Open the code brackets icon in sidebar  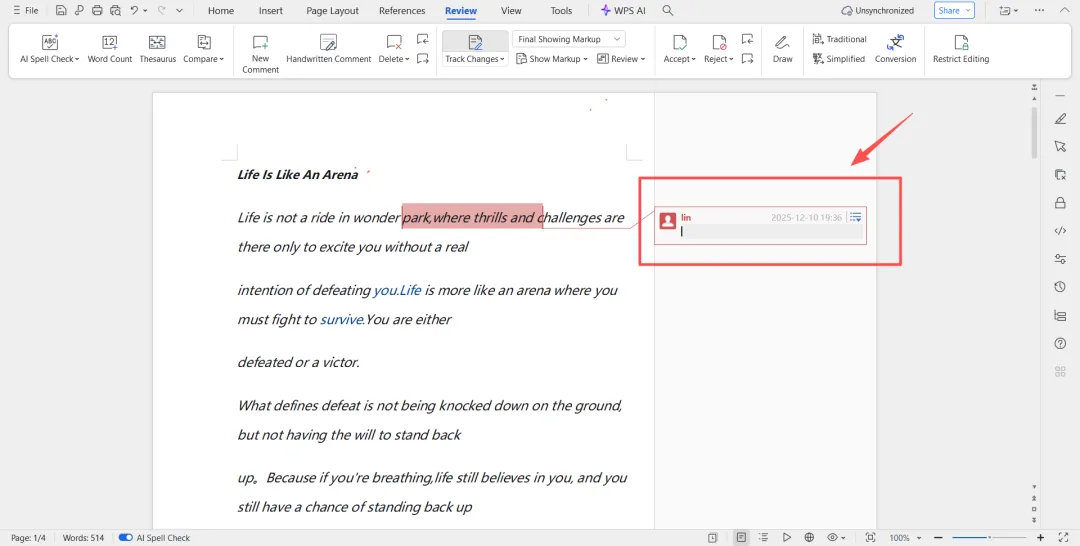click(1060, 231)
